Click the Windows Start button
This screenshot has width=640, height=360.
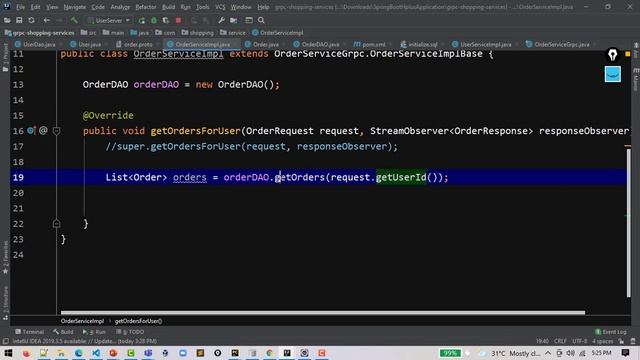pos(8,353)
